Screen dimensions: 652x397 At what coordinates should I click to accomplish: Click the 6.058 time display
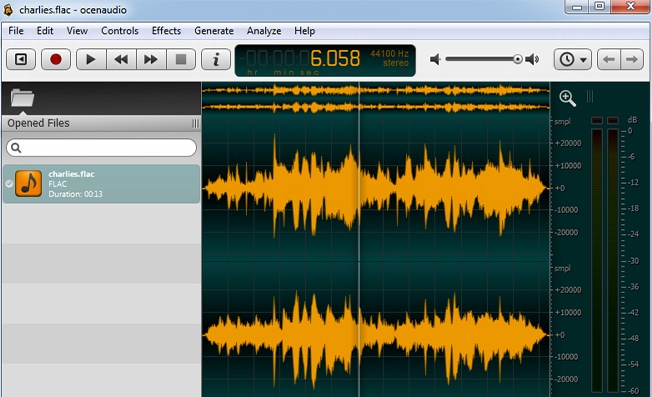[x=335, y=59]
